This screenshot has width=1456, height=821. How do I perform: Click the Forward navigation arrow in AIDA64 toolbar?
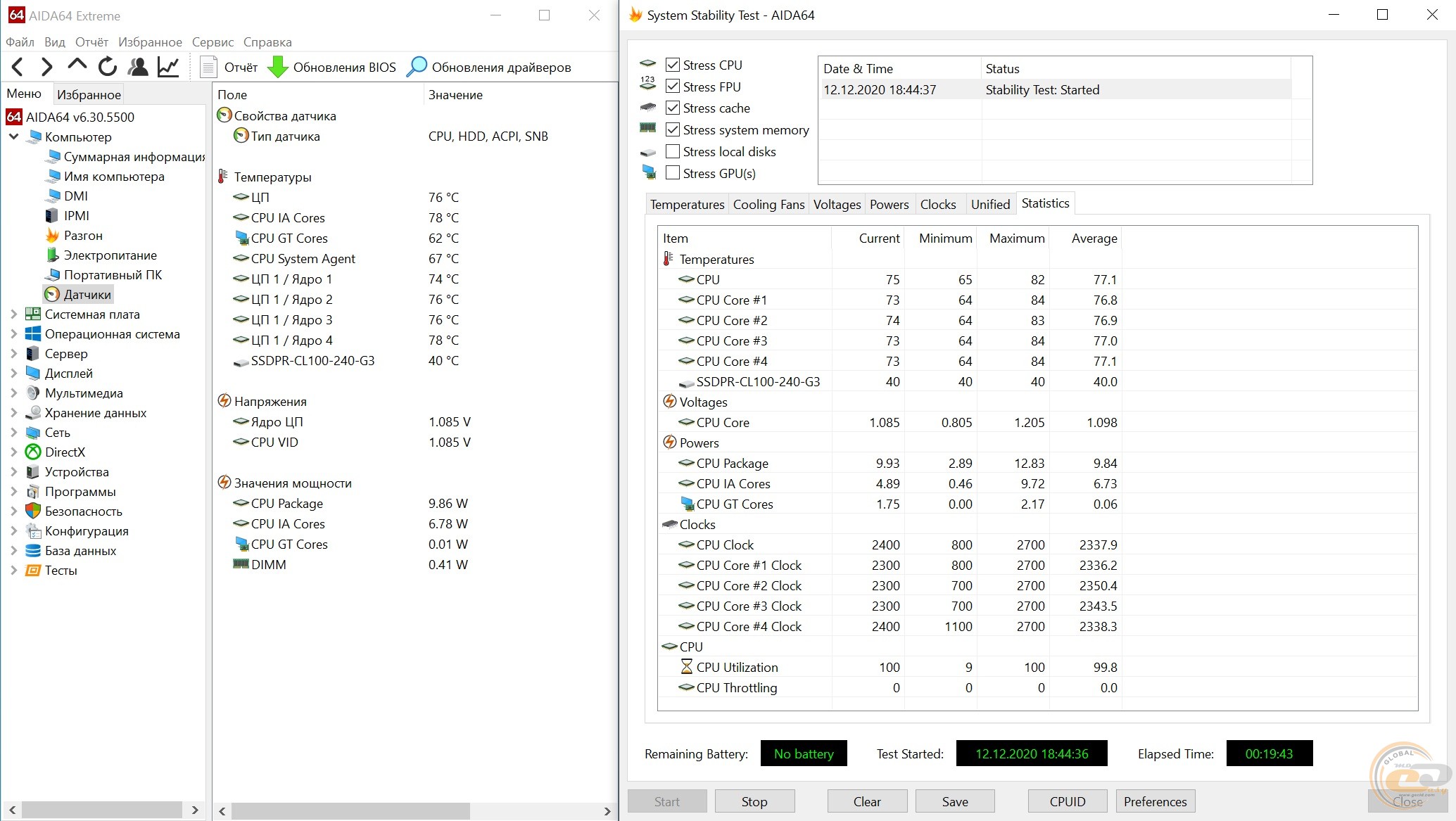[47, 67]
